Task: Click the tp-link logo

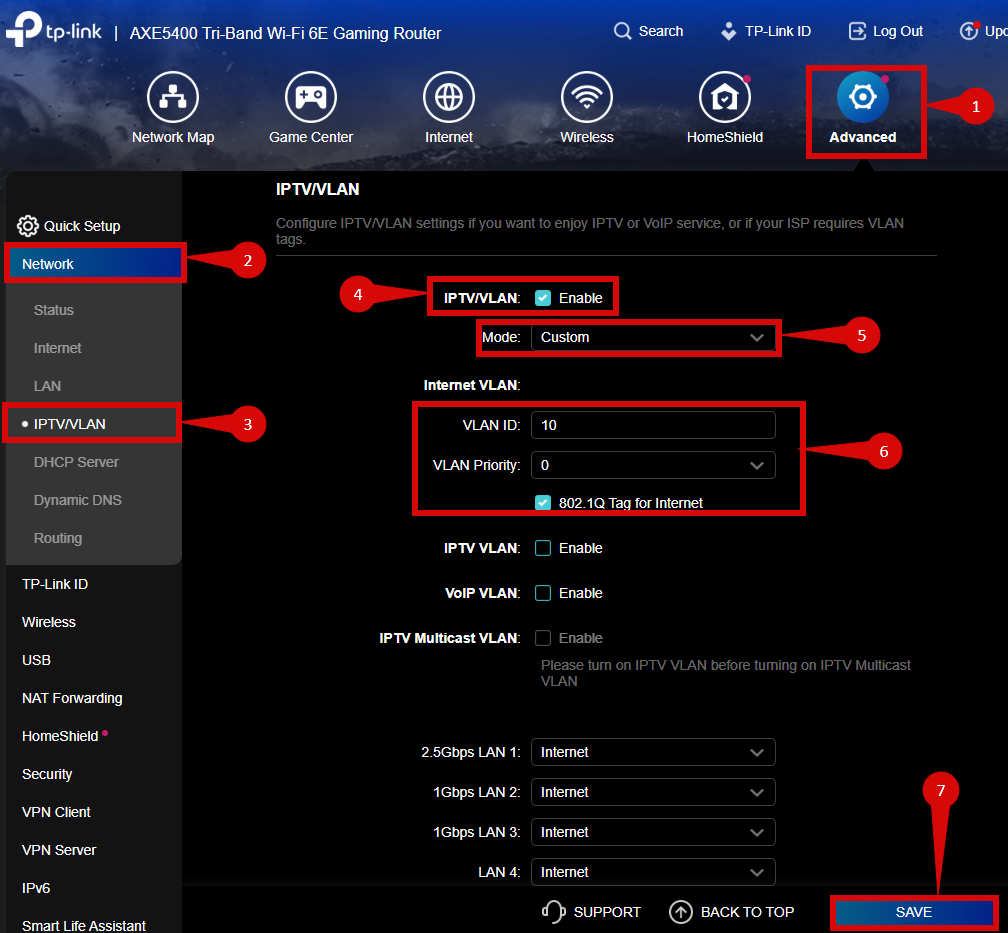Action: [54, 29]
